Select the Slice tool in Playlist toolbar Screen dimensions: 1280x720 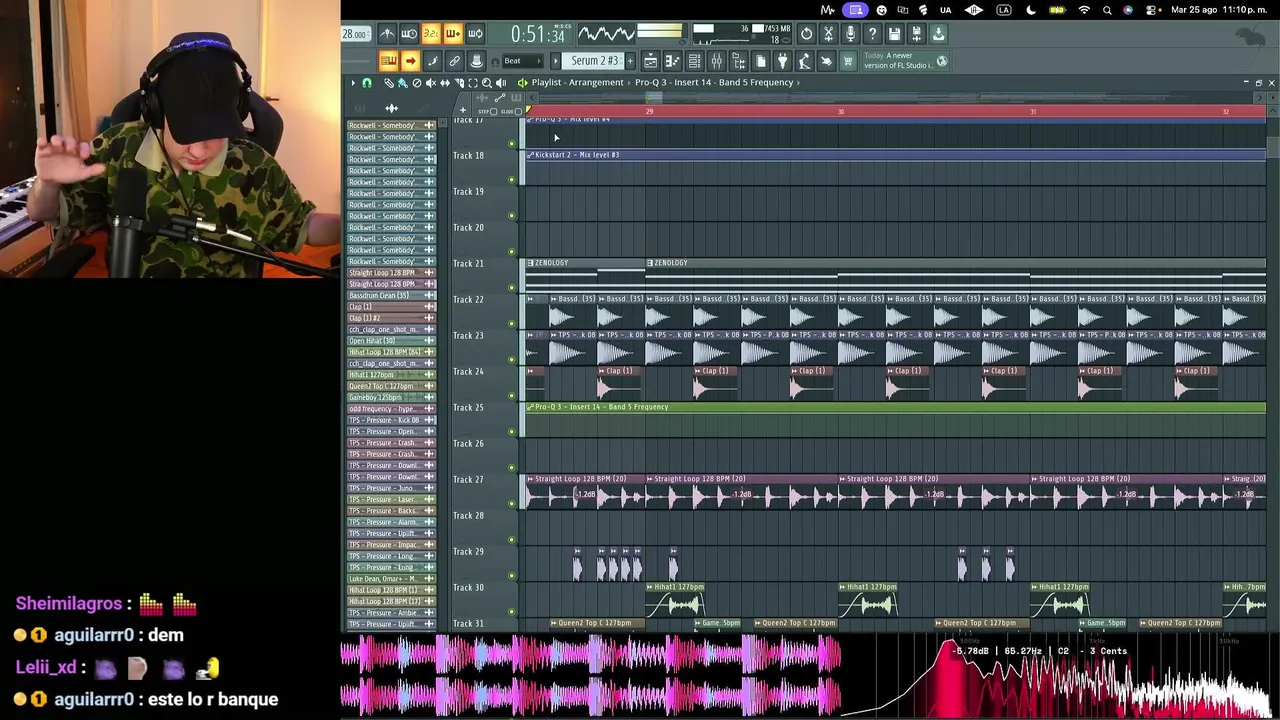(459, 83)
